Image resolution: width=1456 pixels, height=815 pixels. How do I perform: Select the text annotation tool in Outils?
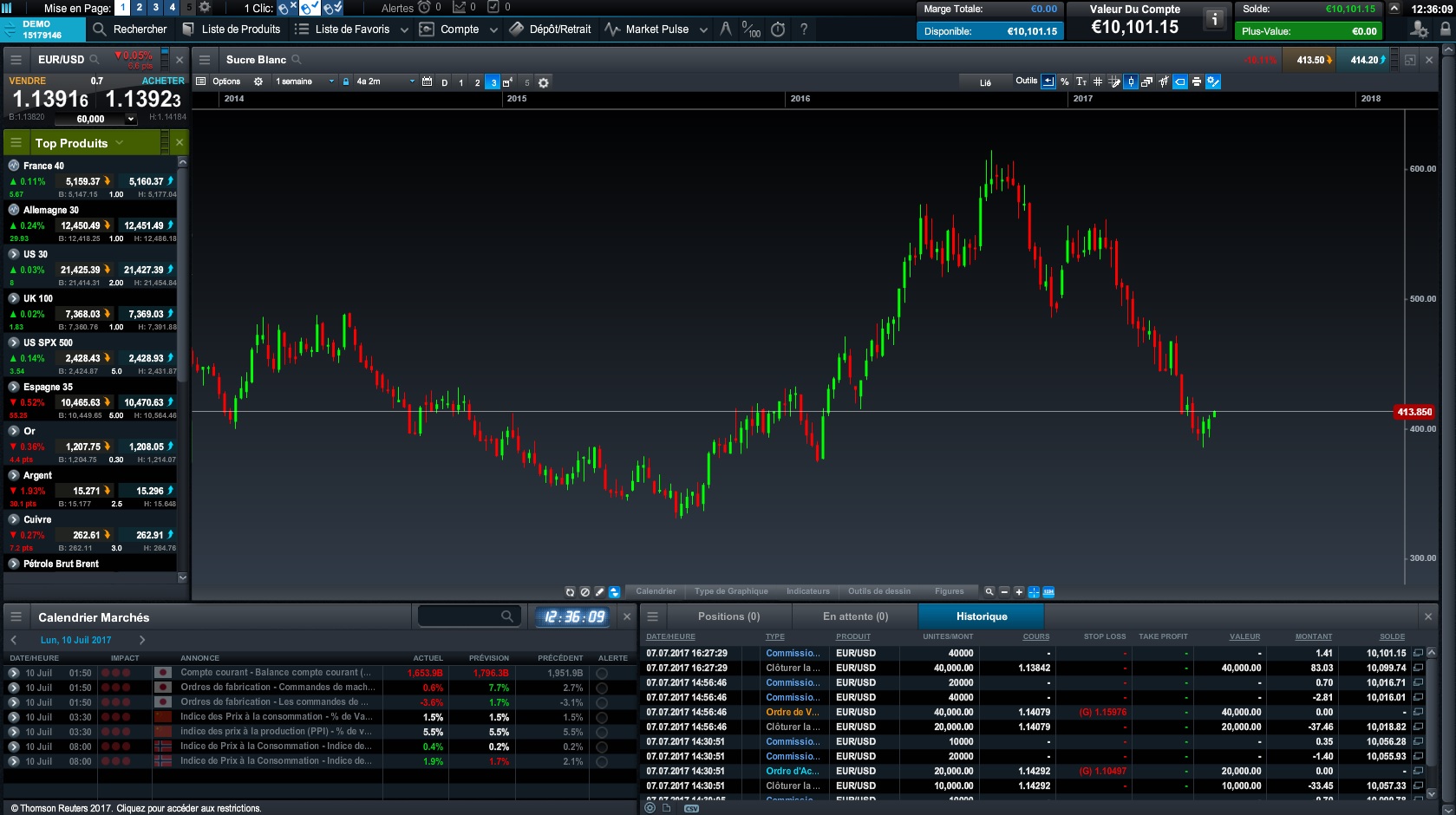1081,81
